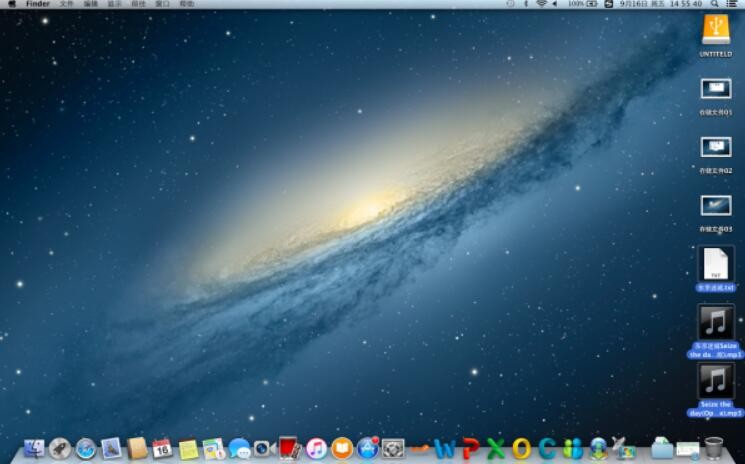Open the 文件 menu
The height and width of the screenshot is (464, 745).
point(66,4)
